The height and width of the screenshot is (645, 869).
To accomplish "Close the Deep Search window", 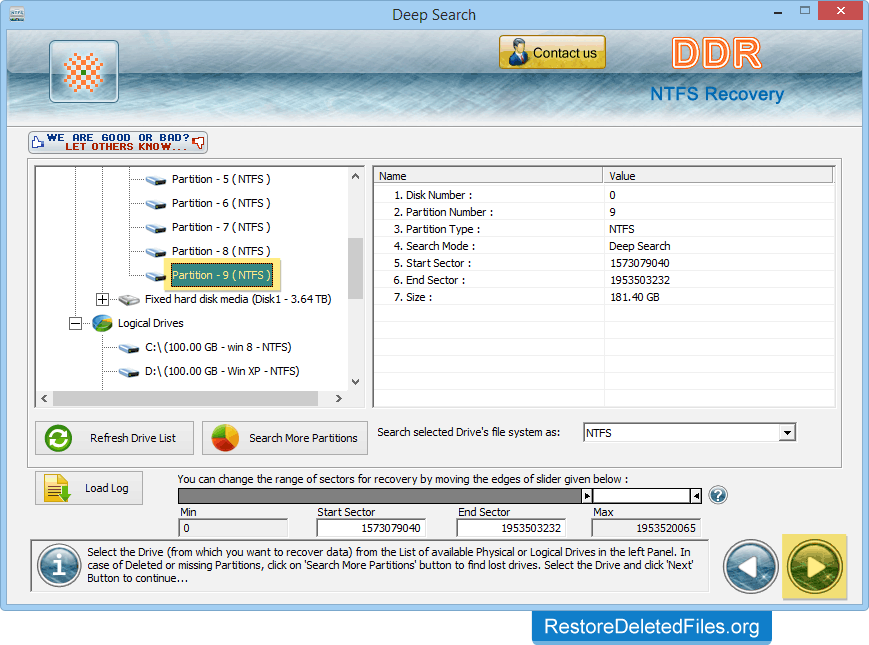I will [x=841, y=11].
